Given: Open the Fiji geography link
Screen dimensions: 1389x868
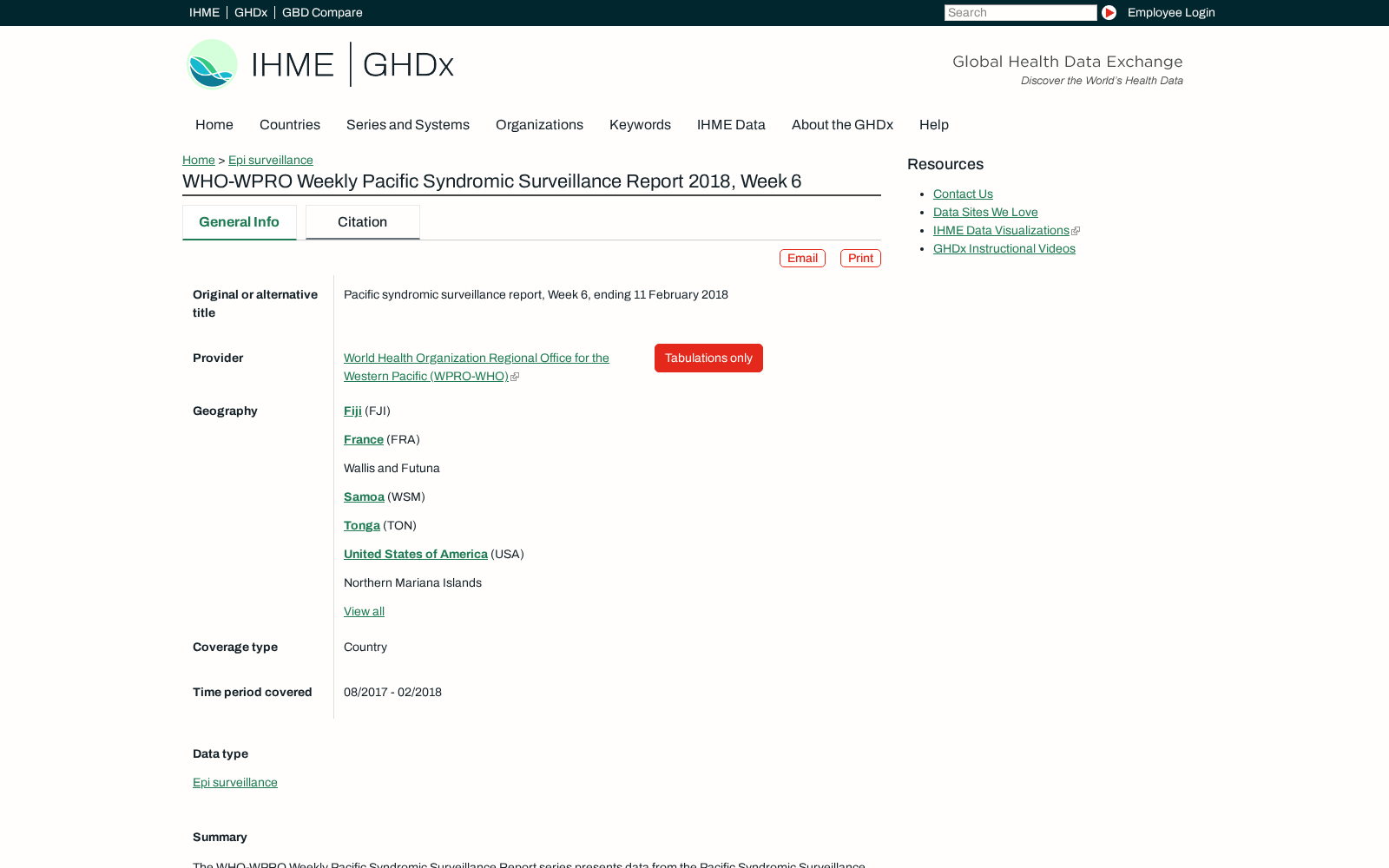Looking at the screenshot, I should (352, 411).
